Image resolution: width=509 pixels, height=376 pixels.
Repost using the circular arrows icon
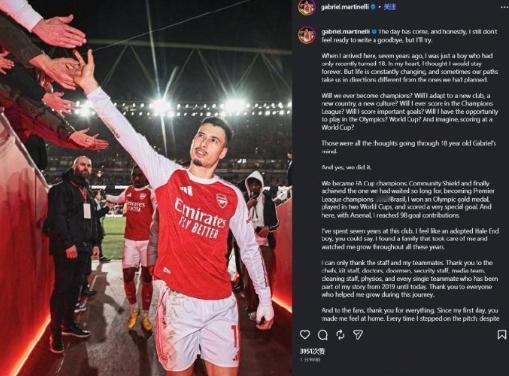340,335
